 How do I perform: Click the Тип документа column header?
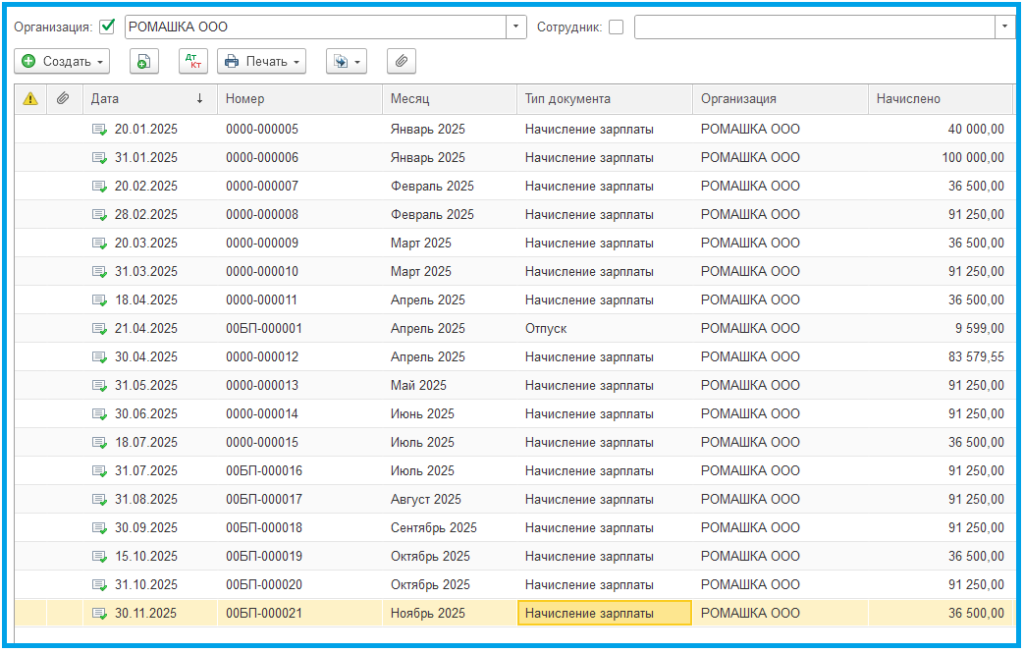coord(567,98)
